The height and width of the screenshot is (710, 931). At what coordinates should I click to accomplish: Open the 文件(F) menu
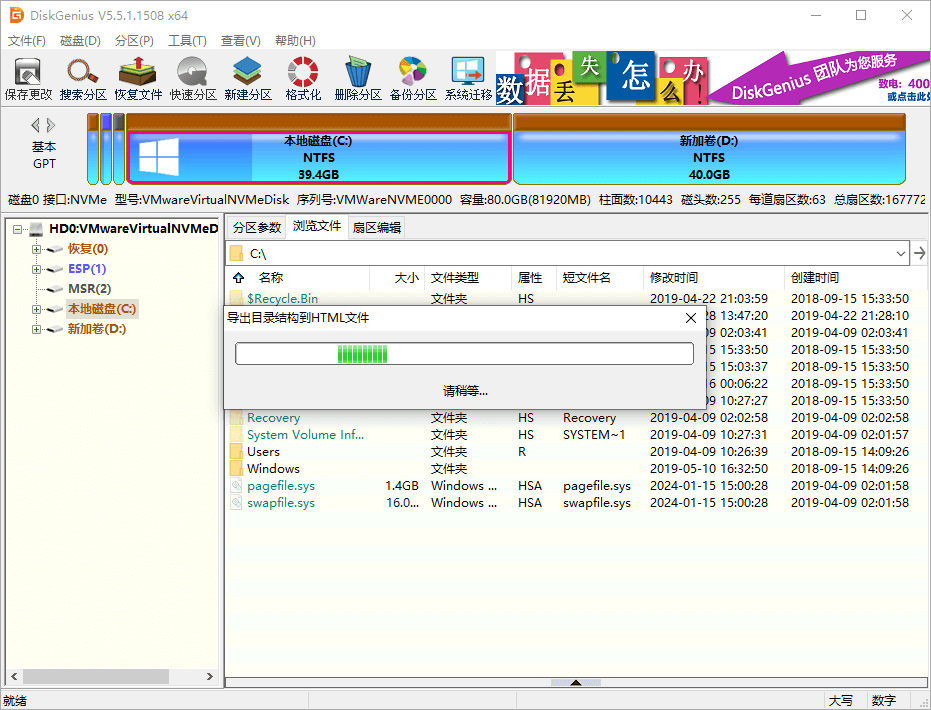click(27, 40)
